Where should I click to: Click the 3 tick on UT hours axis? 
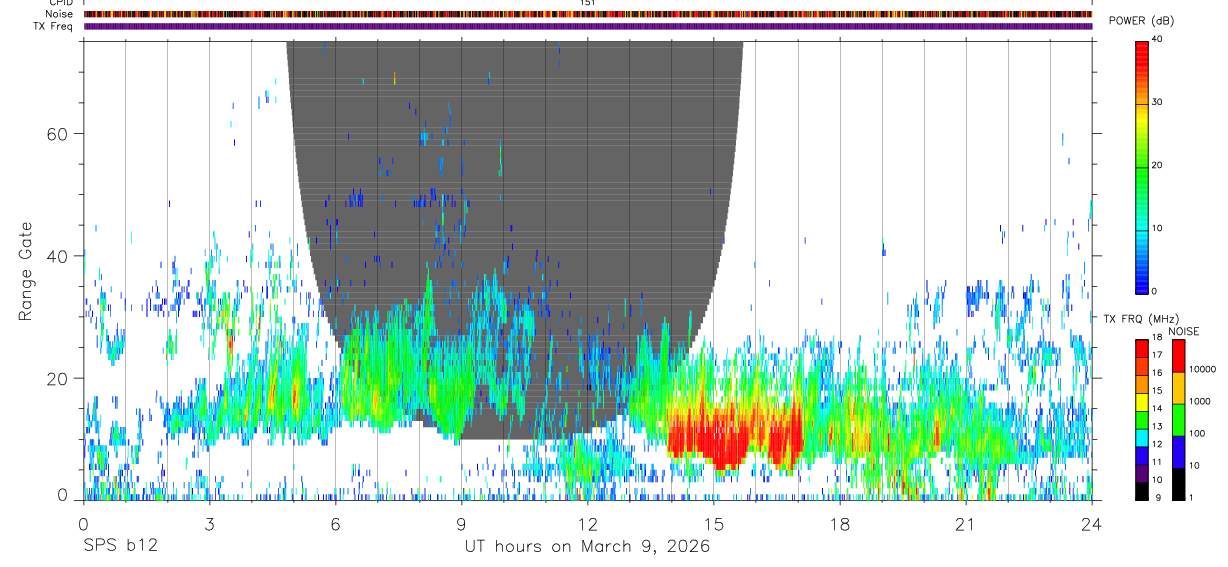point(209,523)
